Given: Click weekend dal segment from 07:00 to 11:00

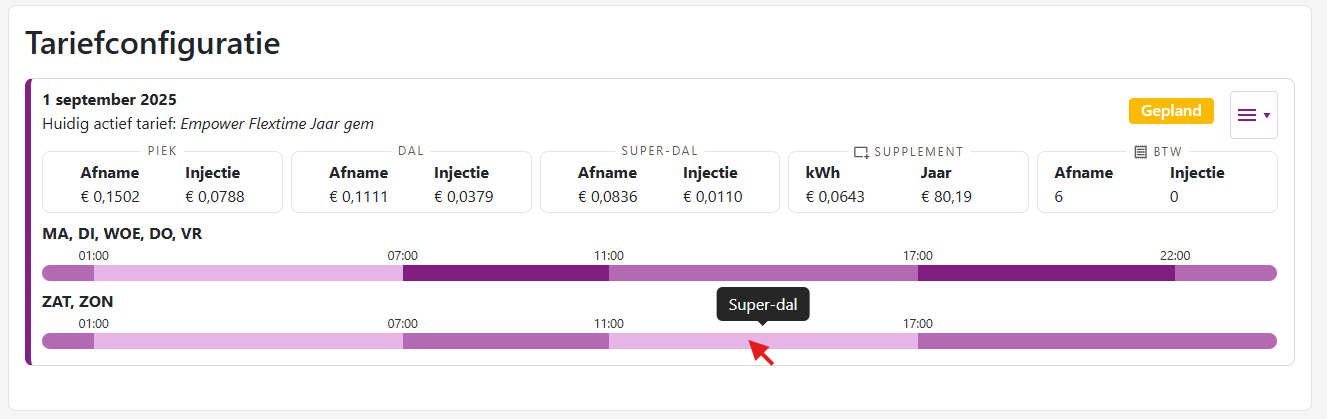Looking at the screenshot, I should [505, 341].
